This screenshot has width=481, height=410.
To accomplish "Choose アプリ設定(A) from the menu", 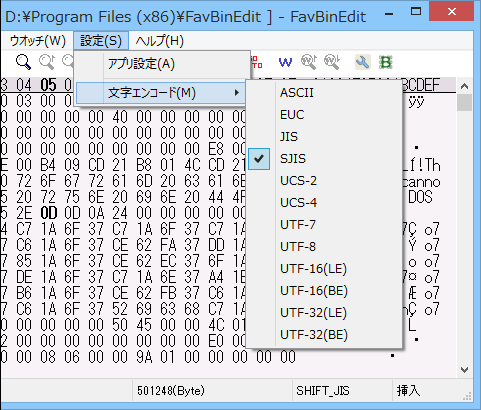I will click(x=163, y=64).
